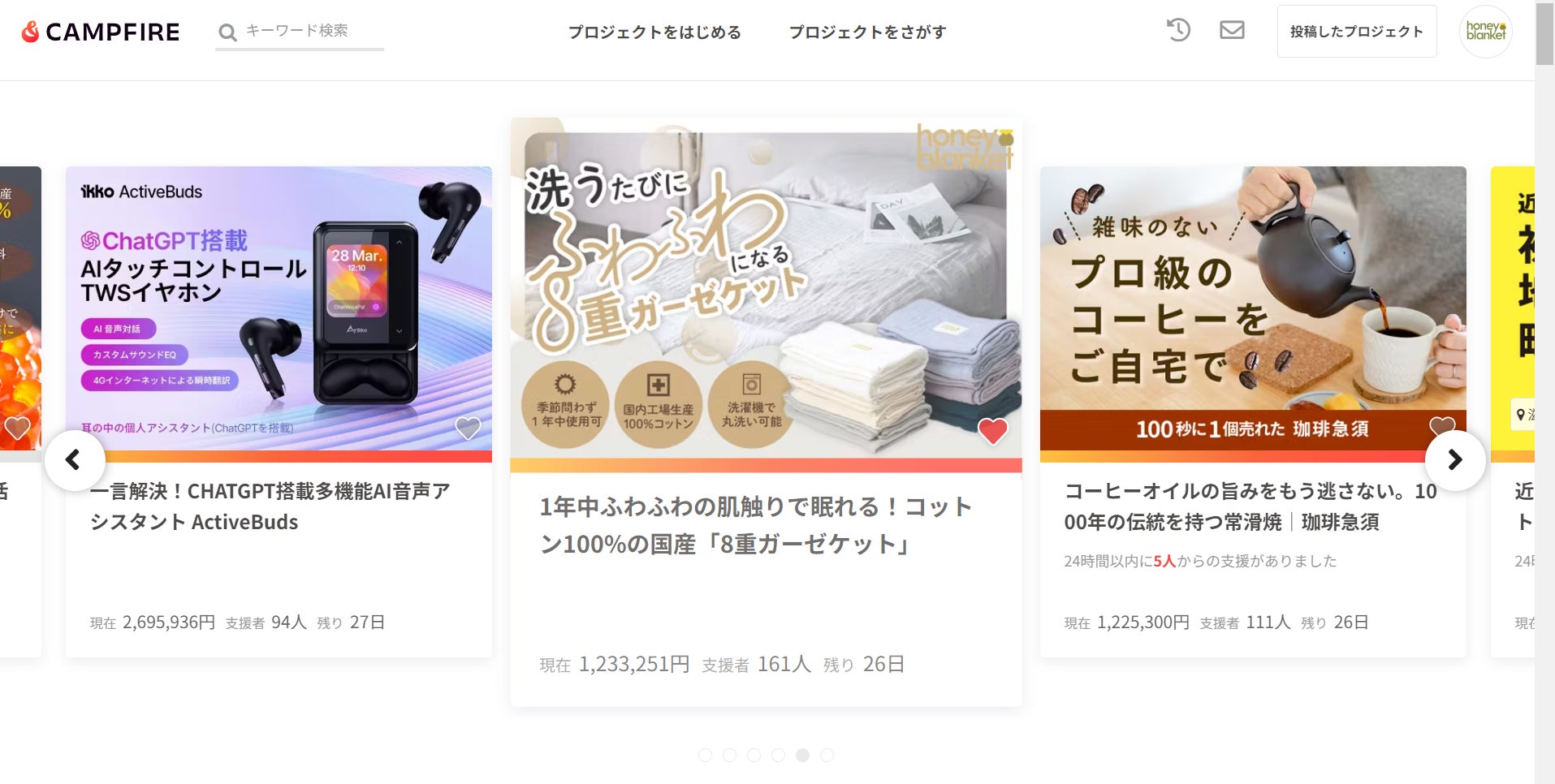Open the honey blanket profile avatar
The width and height of the screenshot is (1555, 784).
[x=1485, y=32]
